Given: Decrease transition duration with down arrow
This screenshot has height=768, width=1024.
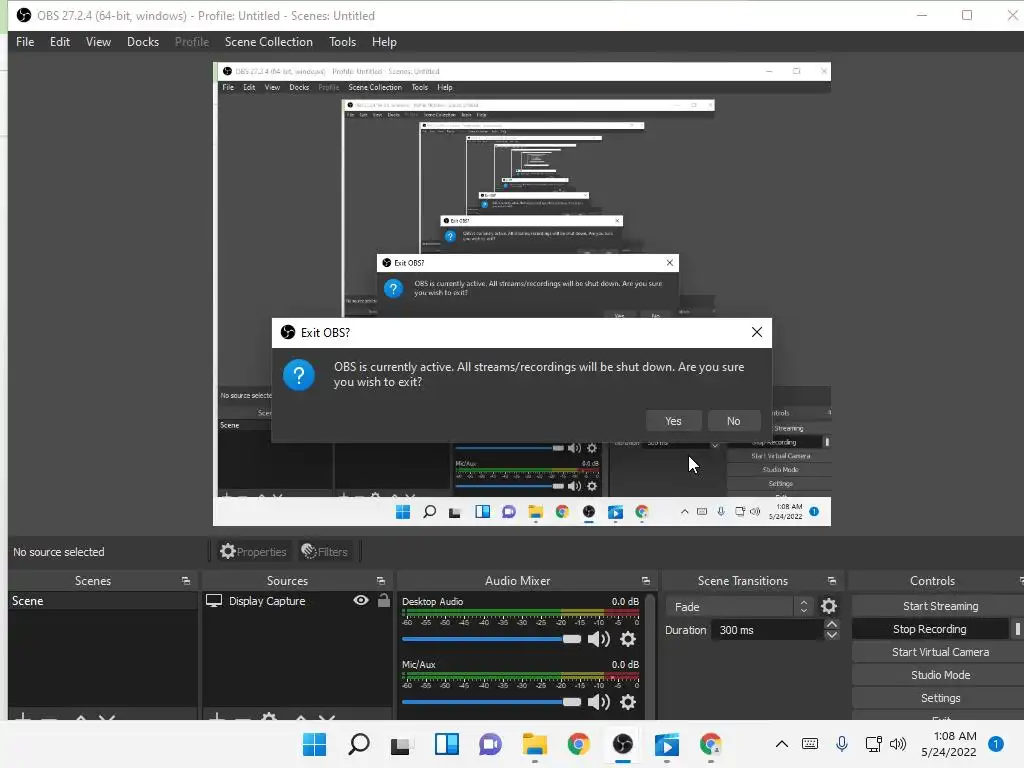Looking at the screenshot, I should (831, 635).
